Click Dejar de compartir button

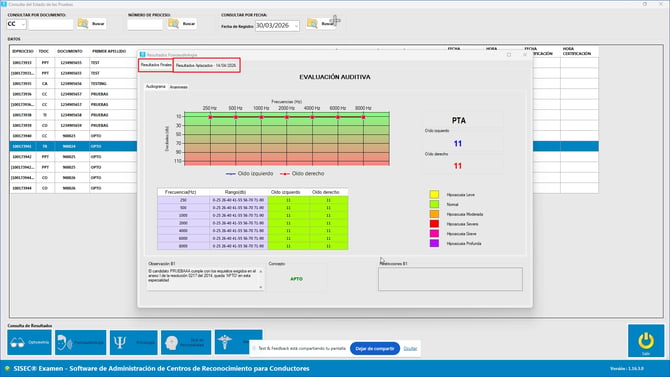tap(375, 348)
